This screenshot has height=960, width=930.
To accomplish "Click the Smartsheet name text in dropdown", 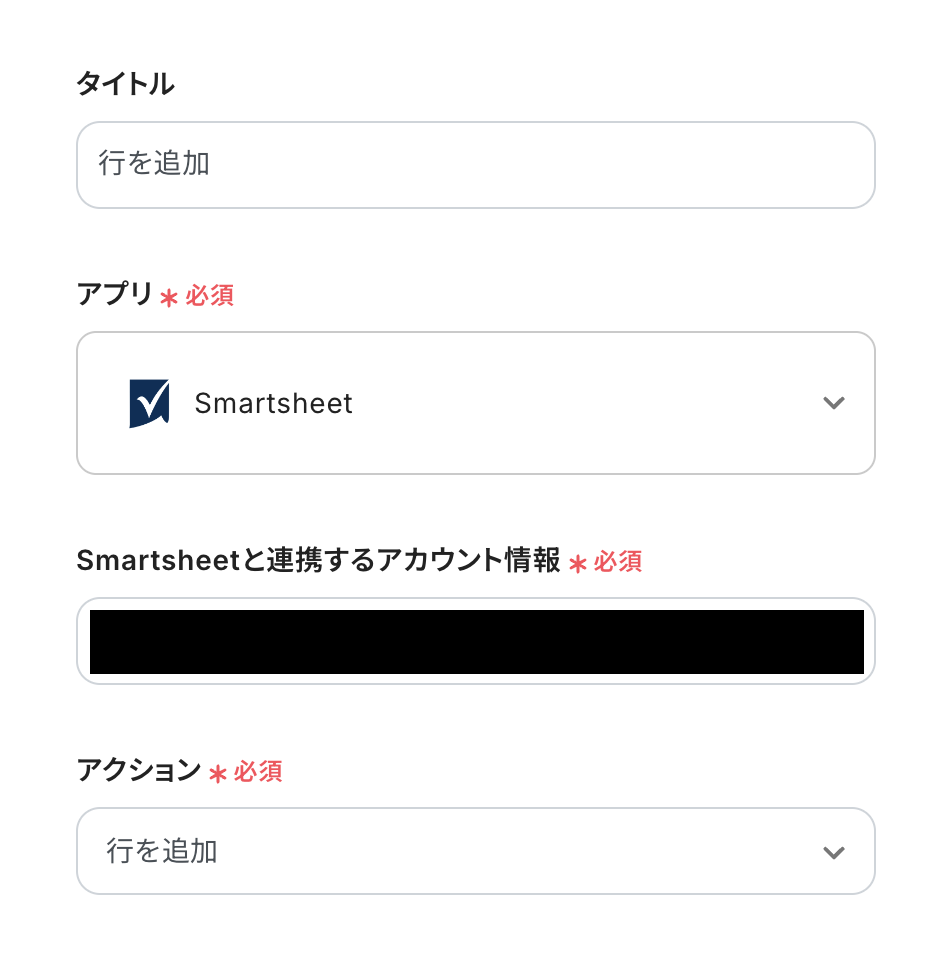I will click(273, 404).
